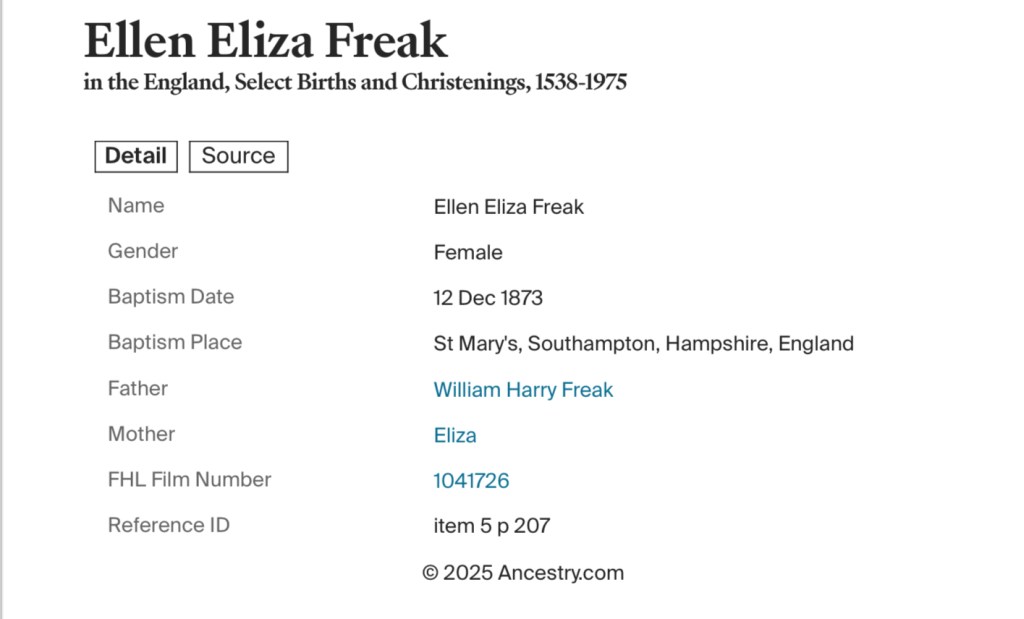Open father William Harry Freak's link
This screenshot has height=619, width=1024.
coord(523,390)
